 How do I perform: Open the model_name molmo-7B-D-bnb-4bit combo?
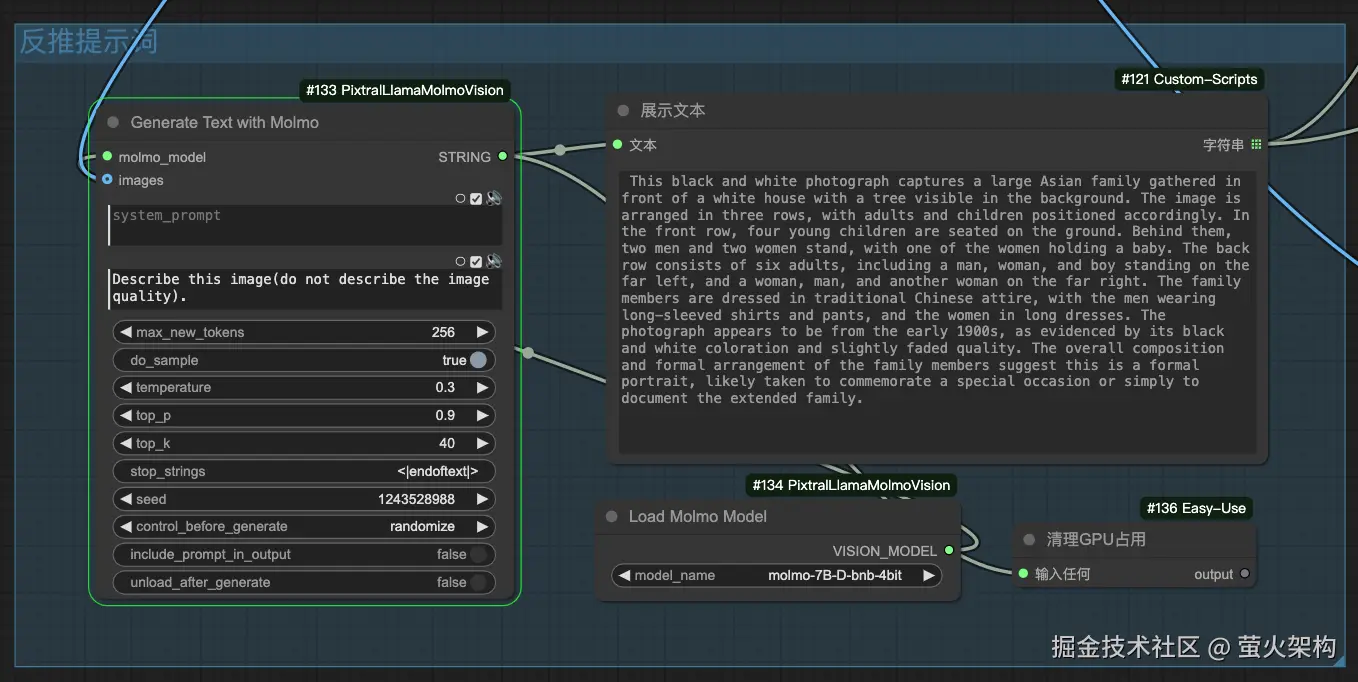(777, 575)
